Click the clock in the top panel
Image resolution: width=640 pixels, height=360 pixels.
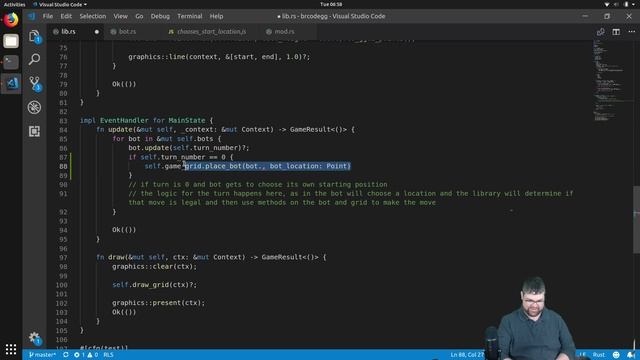pos(331,4)
